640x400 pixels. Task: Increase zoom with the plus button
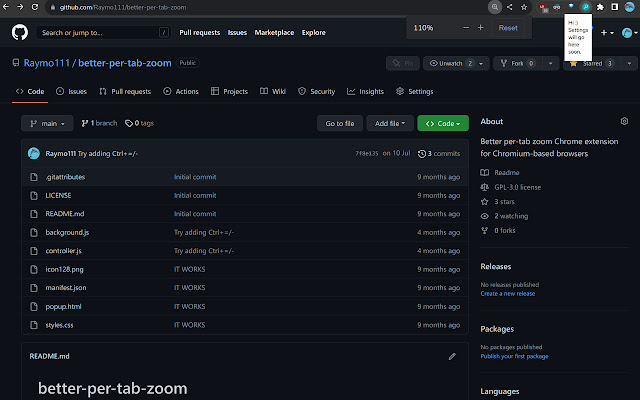click(480, 28)
